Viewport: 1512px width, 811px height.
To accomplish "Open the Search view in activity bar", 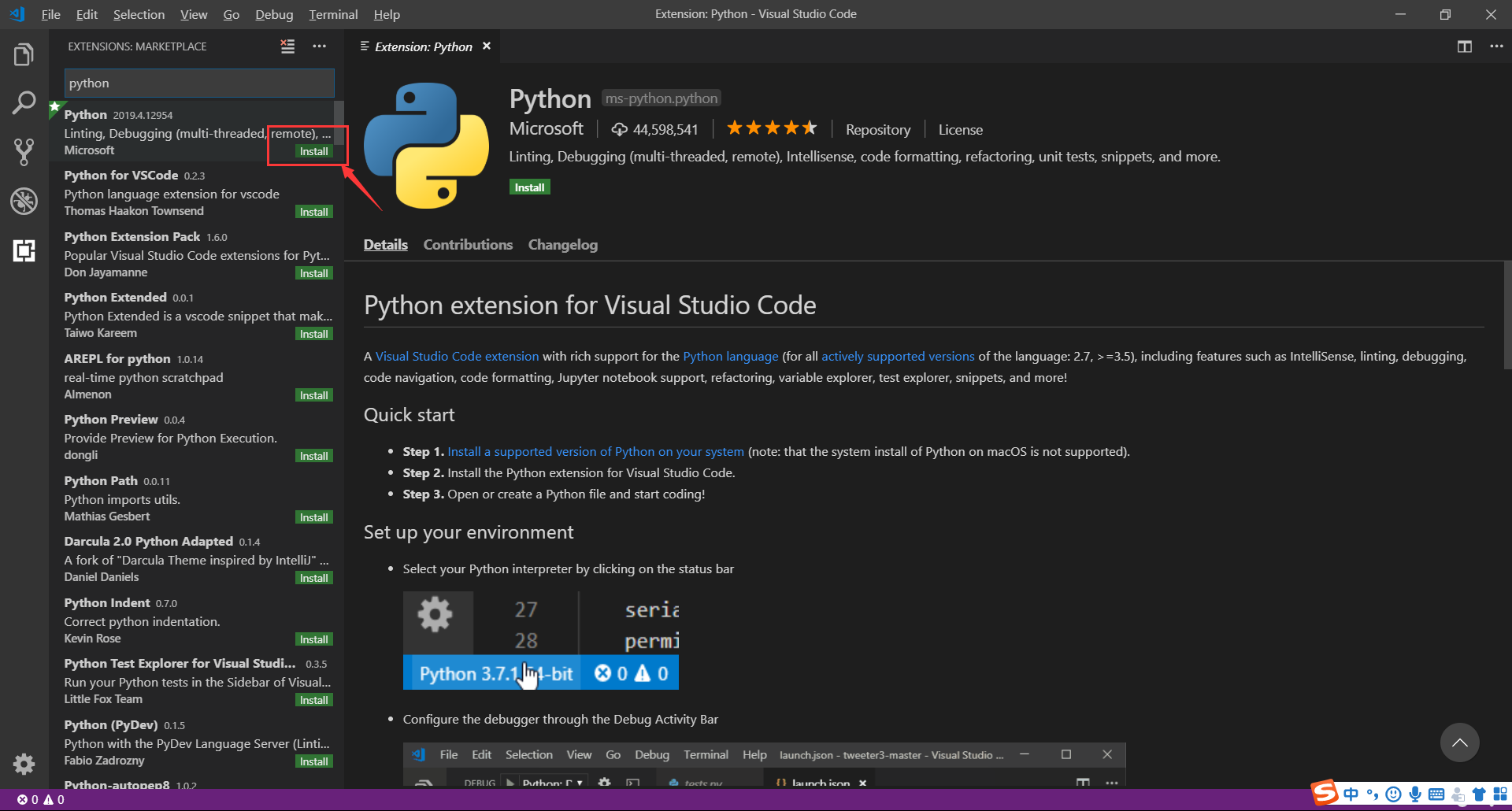I will 24,102.
